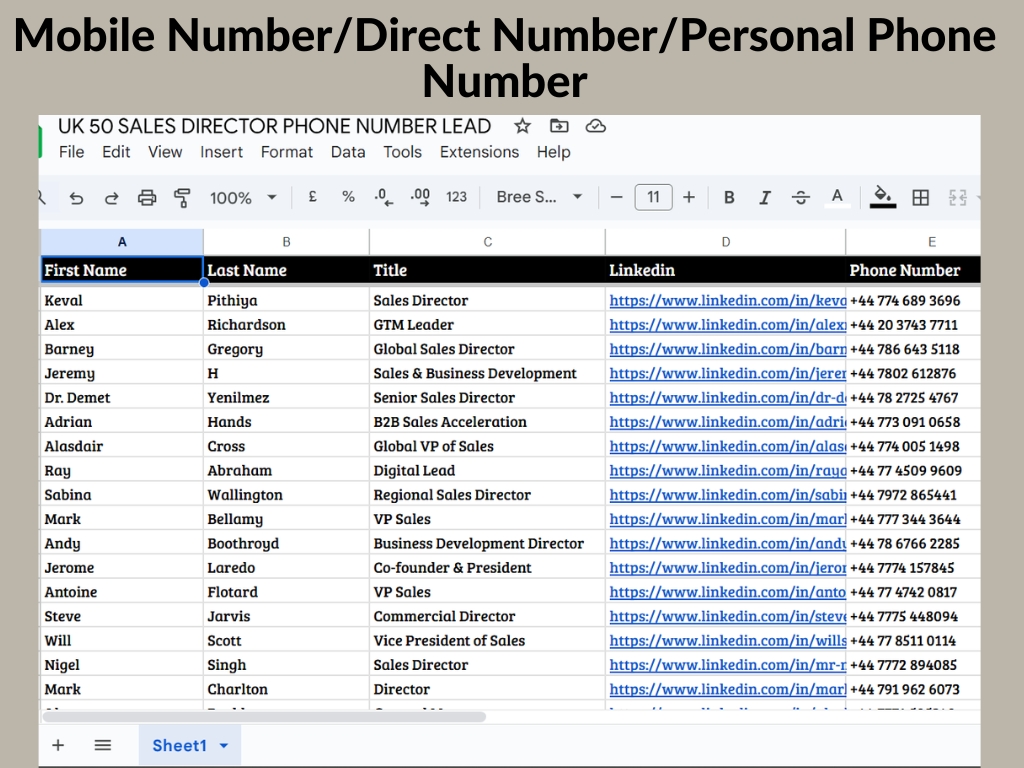
Task: Open the all sheets list
Action: pos(103,745)
